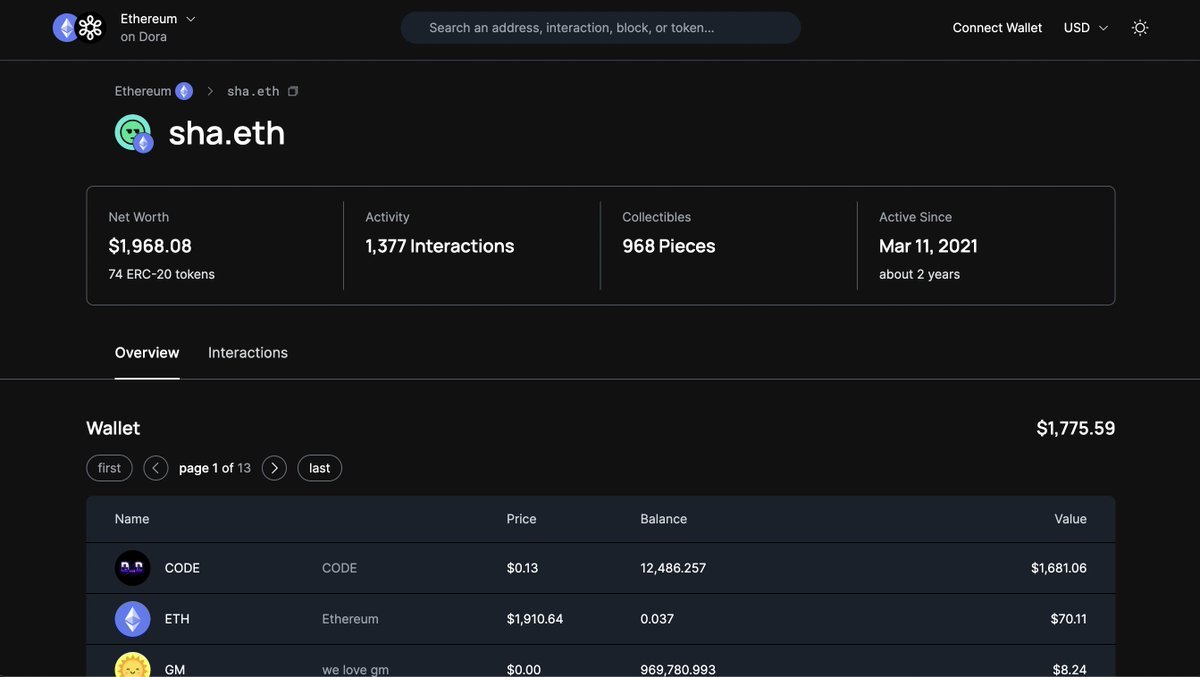Switch to the Interactions tab
The width and height of the screenshot is (1200, 677).
tap(248, 353)
